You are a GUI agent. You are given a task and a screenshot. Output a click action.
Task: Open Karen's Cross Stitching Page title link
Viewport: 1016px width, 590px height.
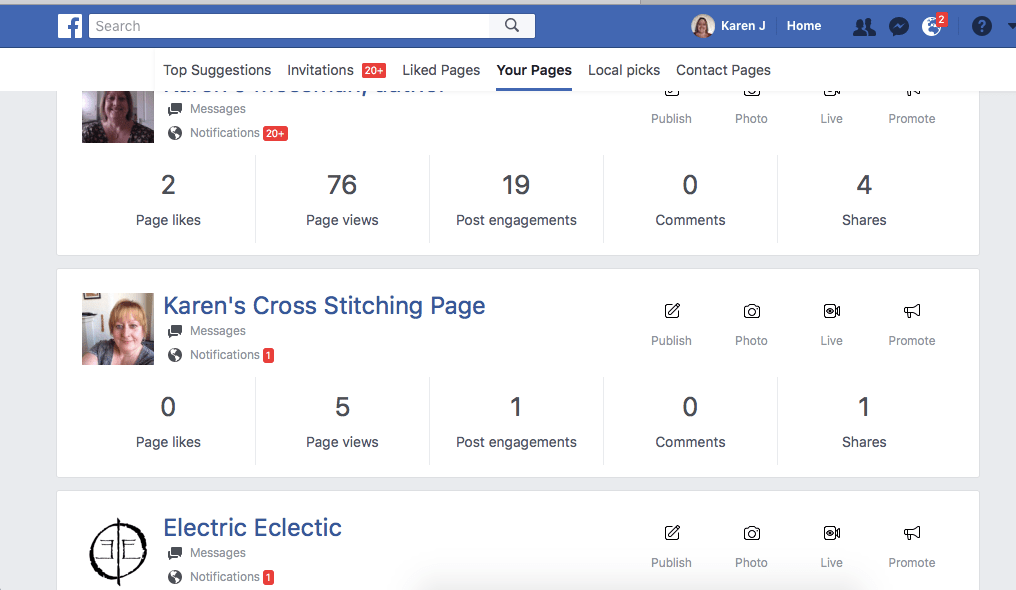coord(324,306)
